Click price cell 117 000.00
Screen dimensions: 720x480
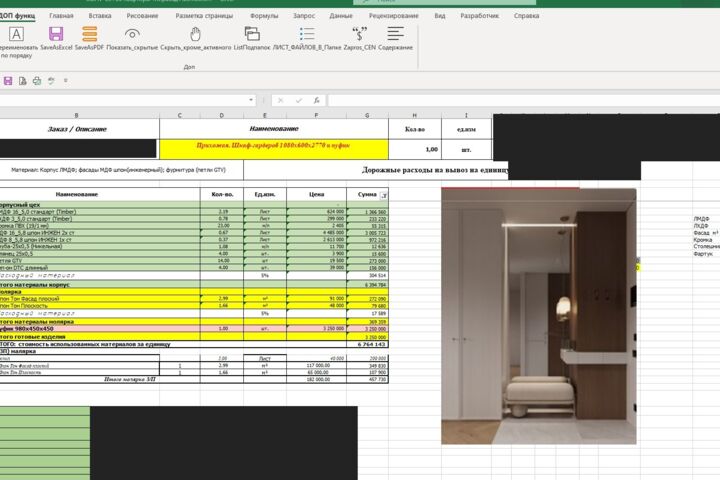pos(316,366)
